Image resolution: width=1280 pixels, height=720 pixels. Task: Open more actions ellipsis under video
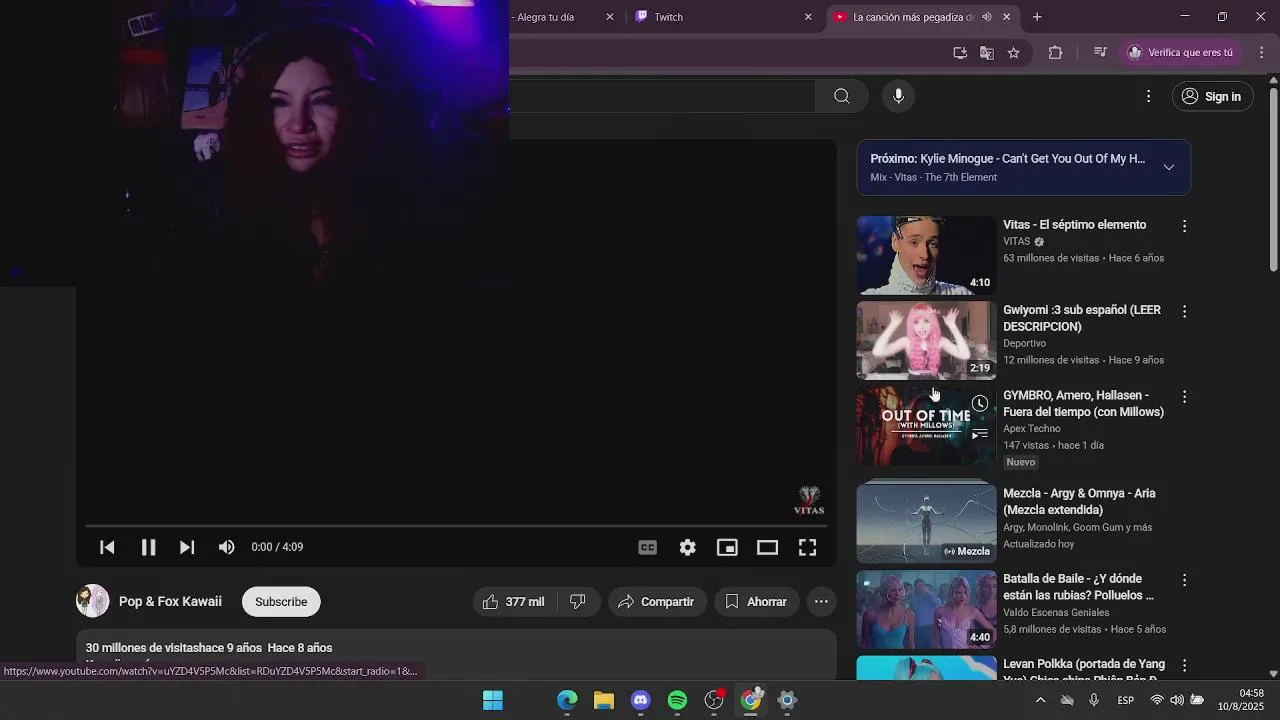click(821, 601)
